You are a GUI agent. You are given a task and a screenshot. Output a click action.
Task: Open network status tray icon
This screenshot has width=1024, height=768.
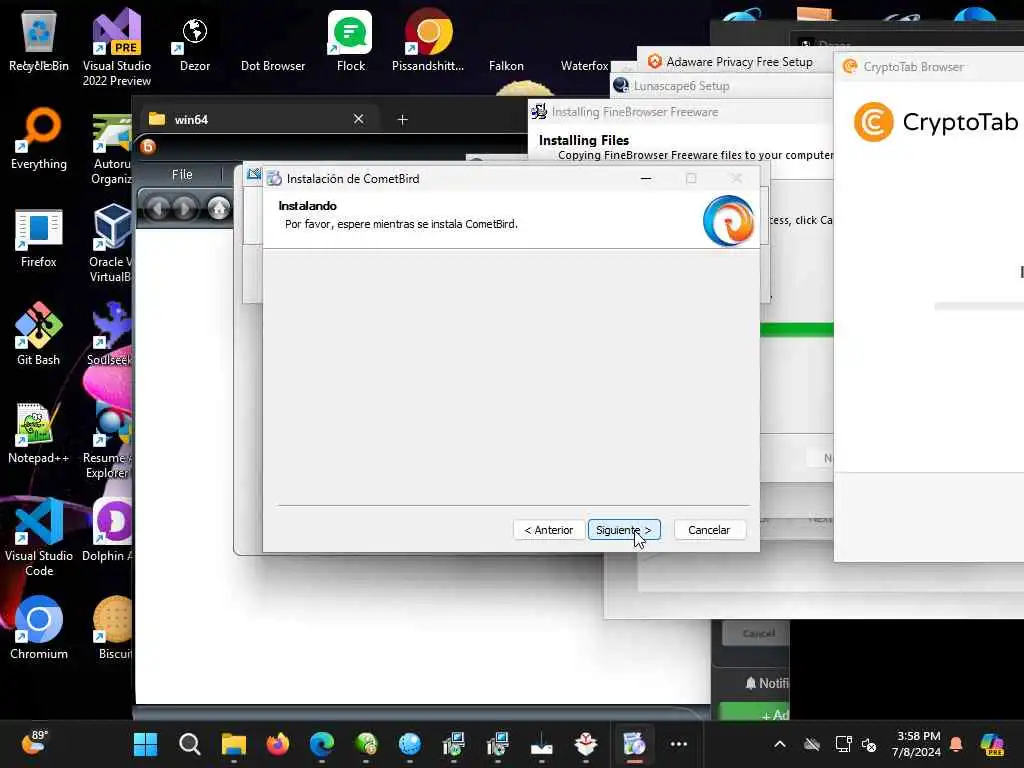tap(843, 744)
